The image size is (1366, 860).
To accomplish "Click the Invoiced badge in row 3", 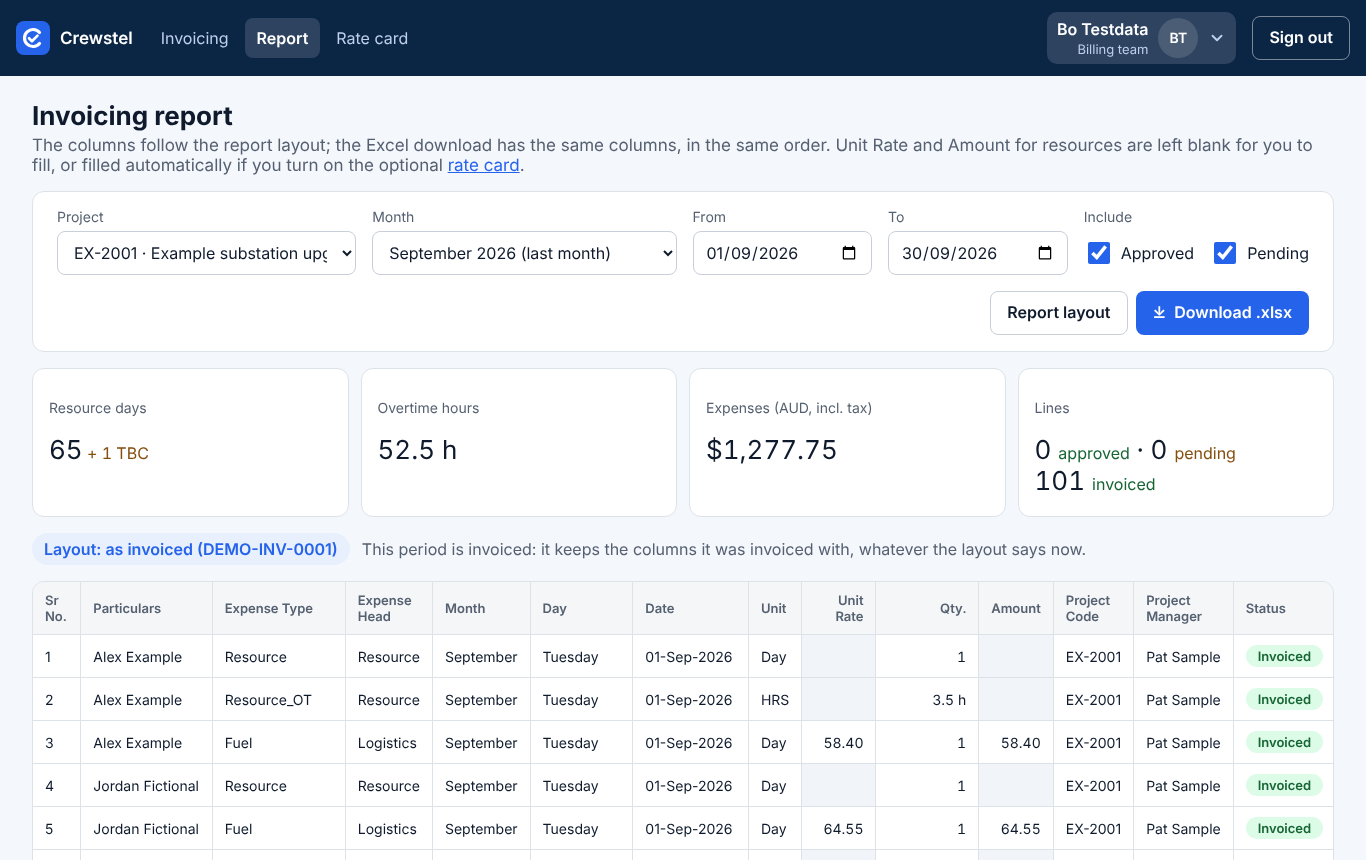I will 1284,743.
